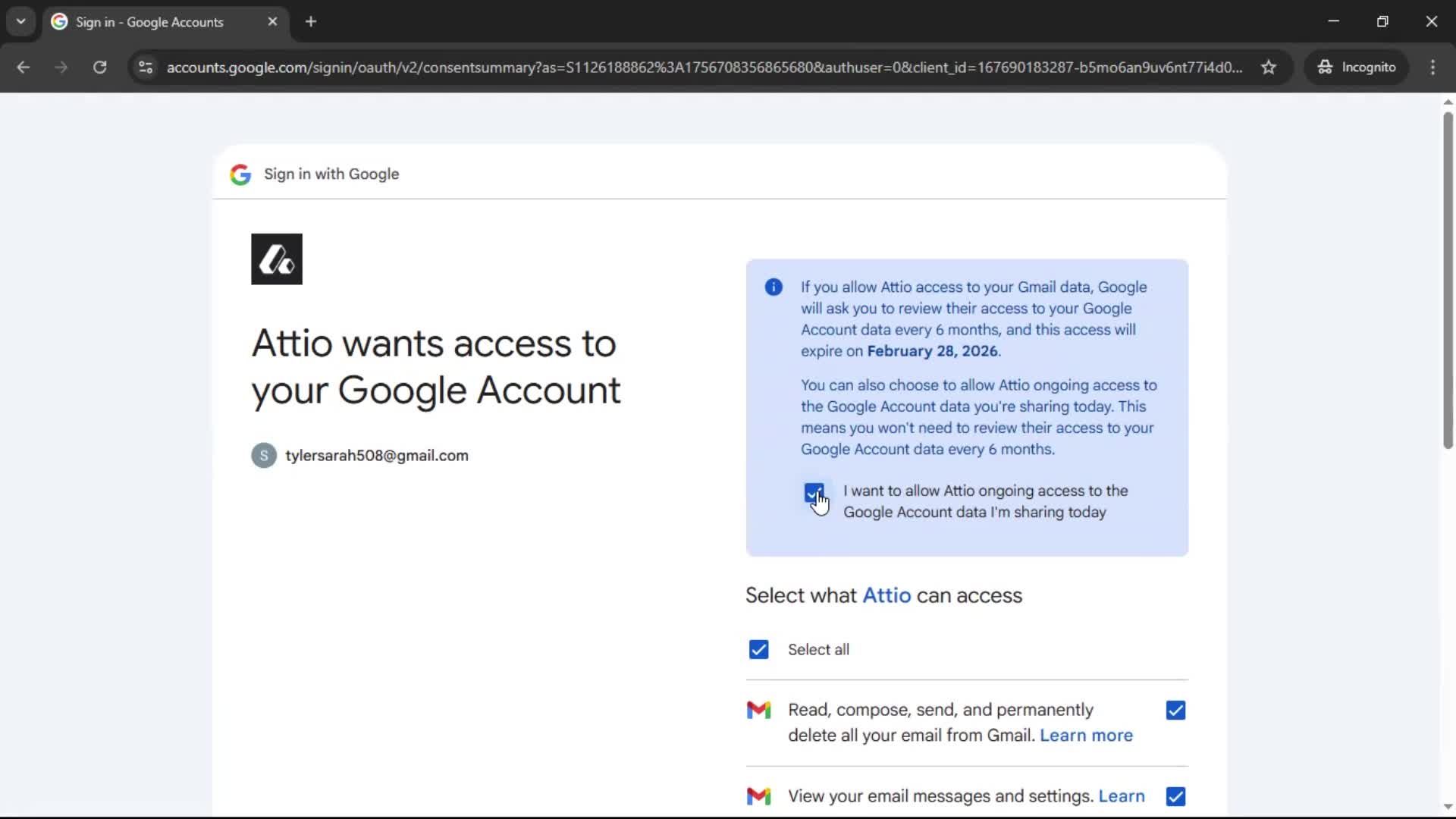
Task: Uncheck the Attio ongoing access checkbox
Action: pyautogui.click(x=814, y=493)
